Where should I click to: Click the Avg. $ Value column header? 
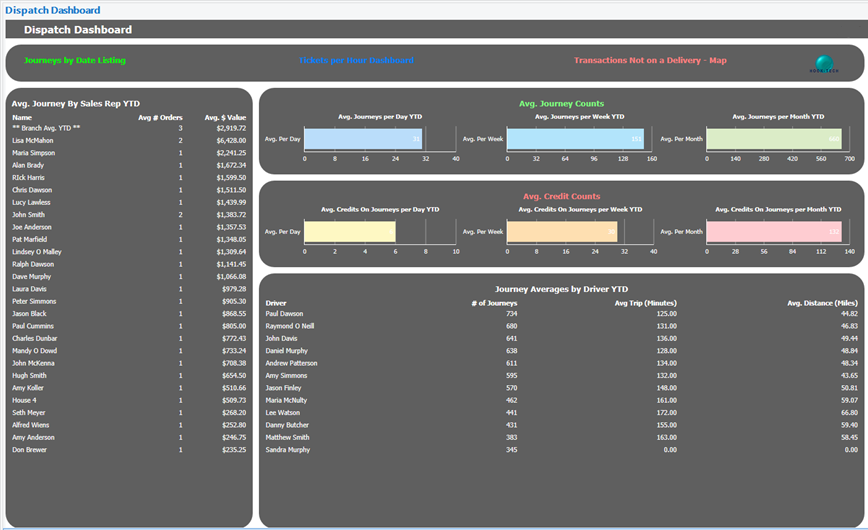pos(225,117)
